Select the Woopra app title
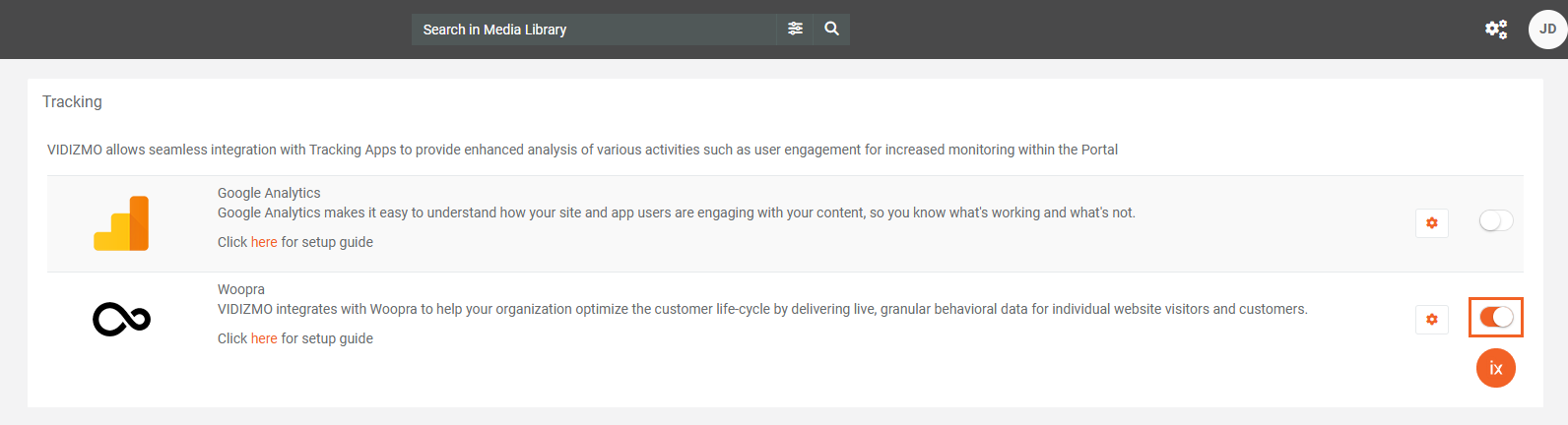This screenshot has height=425, width=1568. tap(241, 289)
